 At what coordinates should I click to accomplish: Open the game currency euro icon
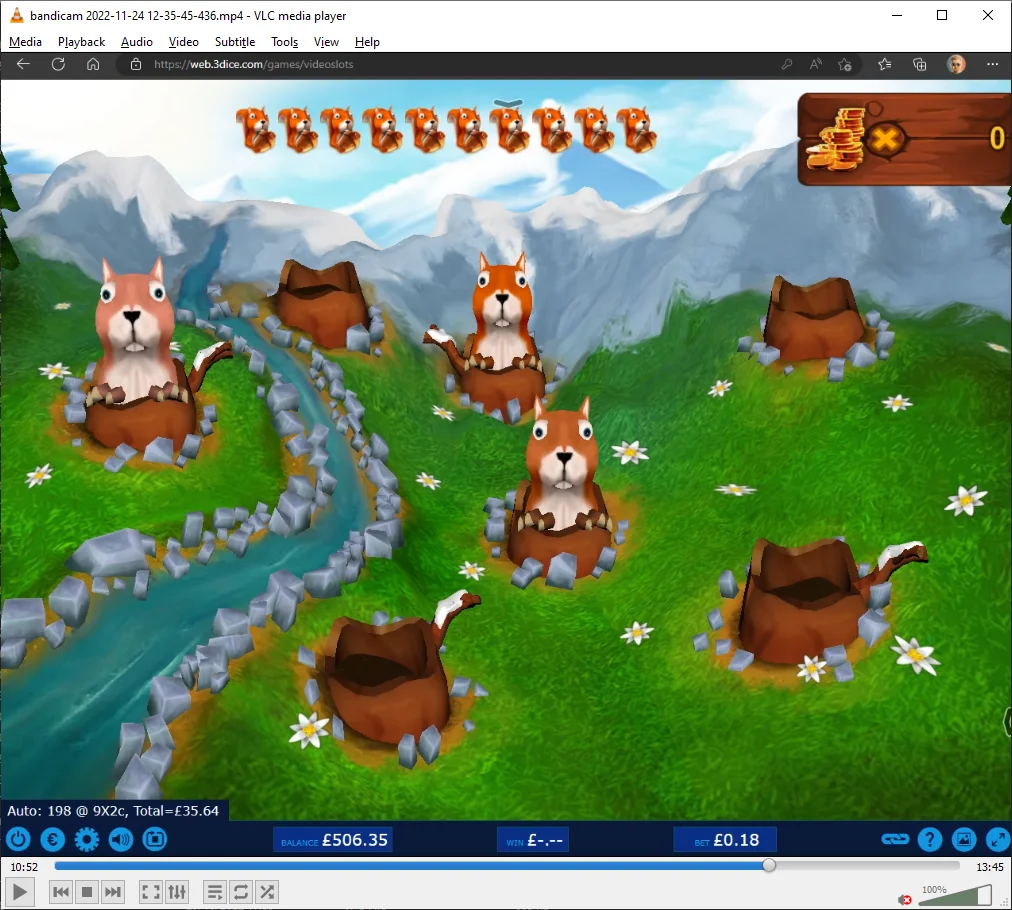pos(53,840)
